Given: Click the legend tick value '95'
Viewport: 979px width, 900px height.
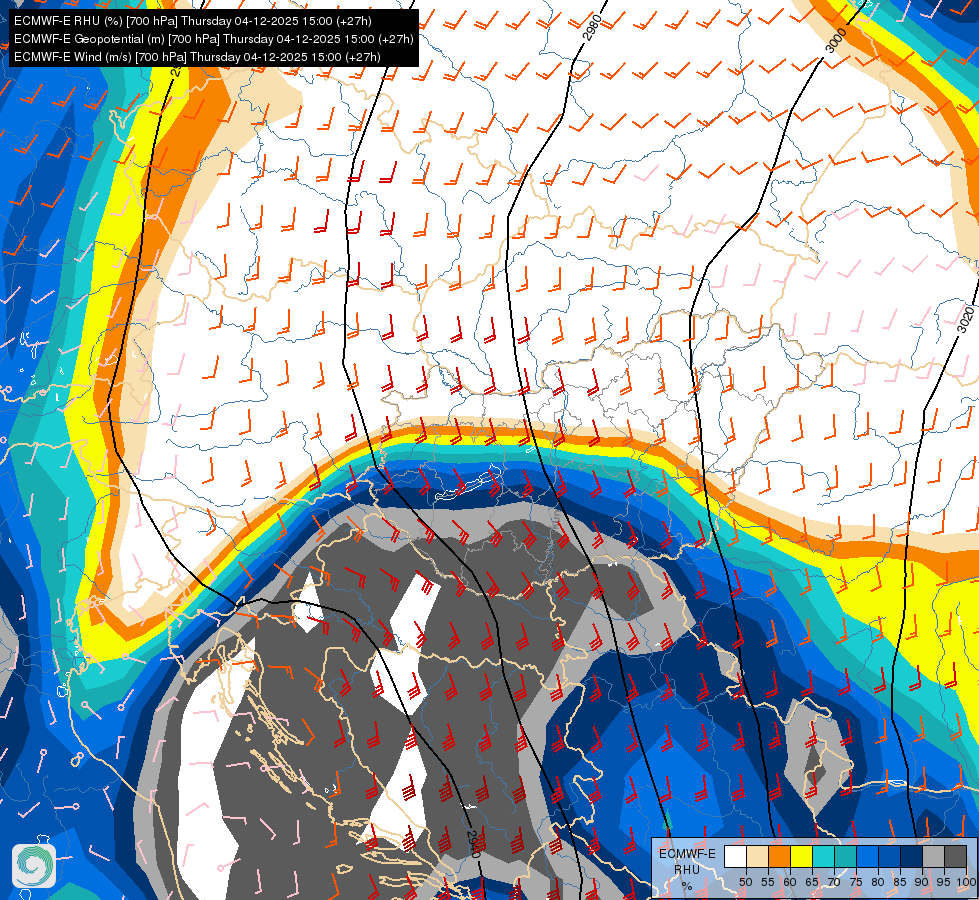Looking at the screenshot, I should (x=944, y=882).
